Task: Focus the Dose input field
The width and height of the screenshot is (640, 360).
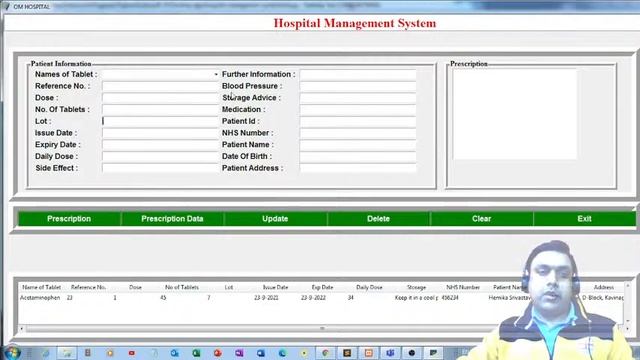Action: pos(160,98)
